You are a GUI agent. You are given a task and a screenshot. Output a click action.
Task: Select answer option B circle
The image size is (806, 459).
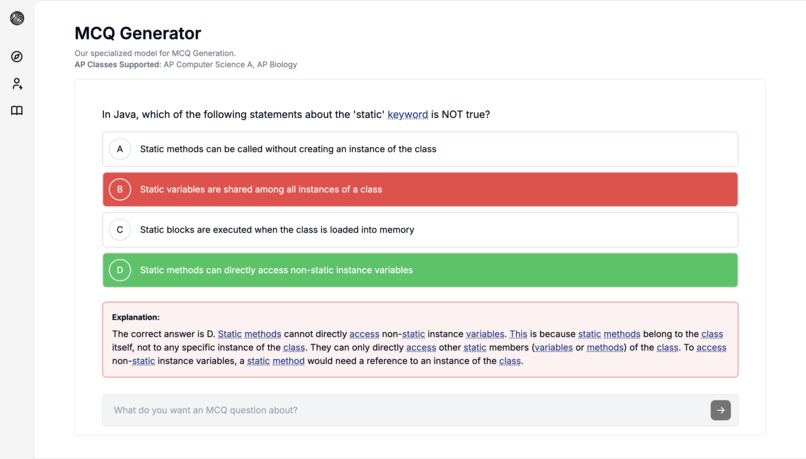[x=120, y=189]
